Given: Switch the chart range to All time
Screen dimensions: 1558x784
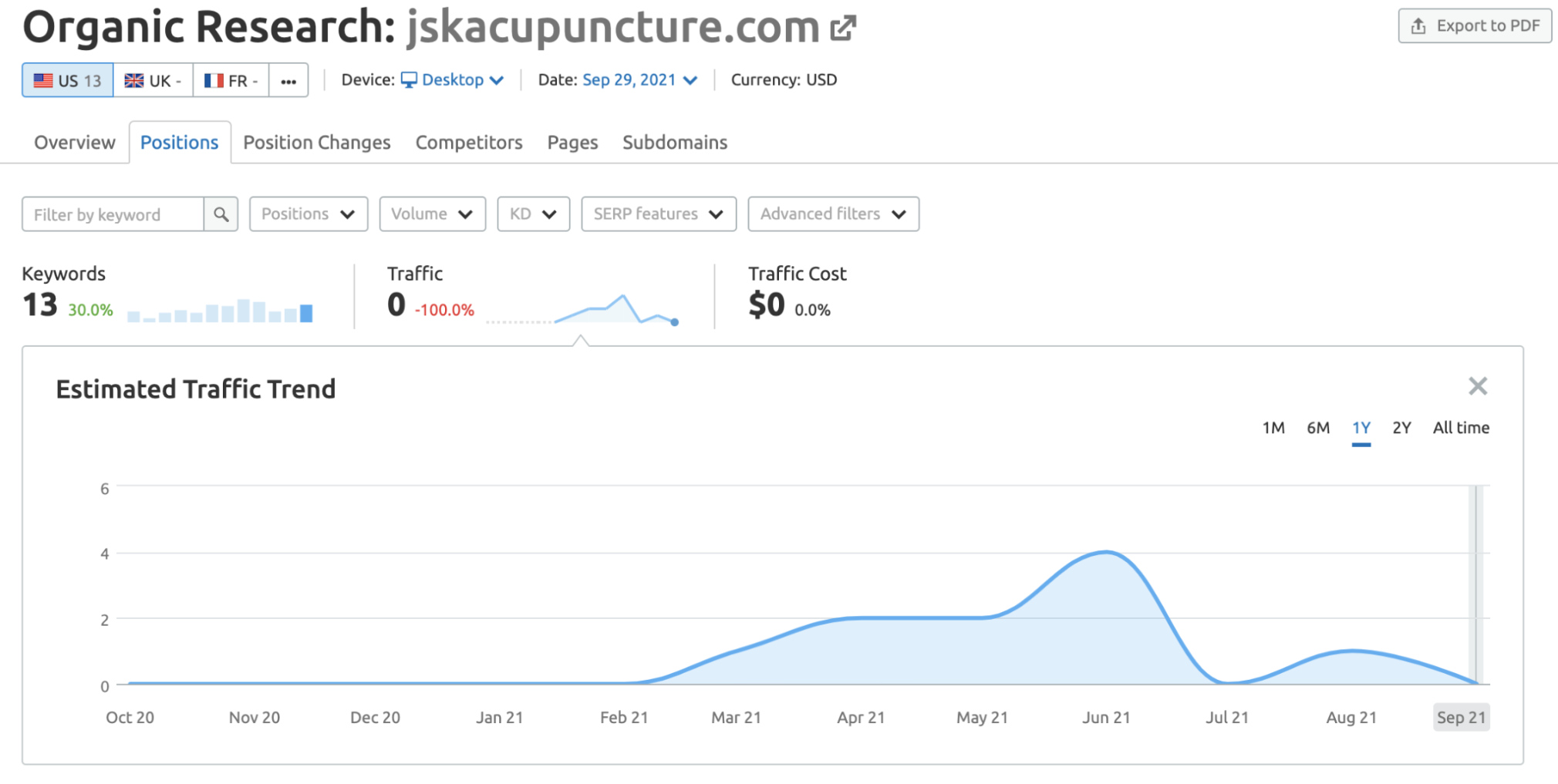Looking at the screenshot, I should (1461, 428).
